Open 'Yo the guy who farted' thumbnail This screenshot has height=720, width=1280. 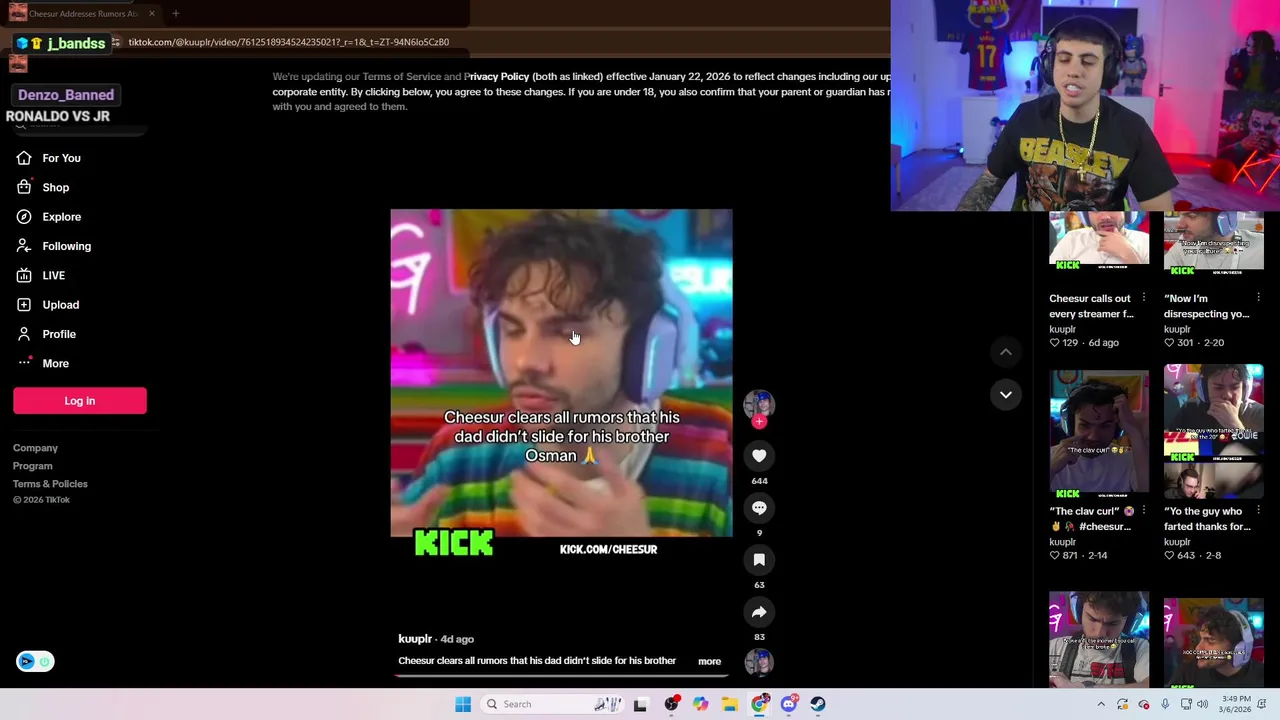tap(1213, 431)
